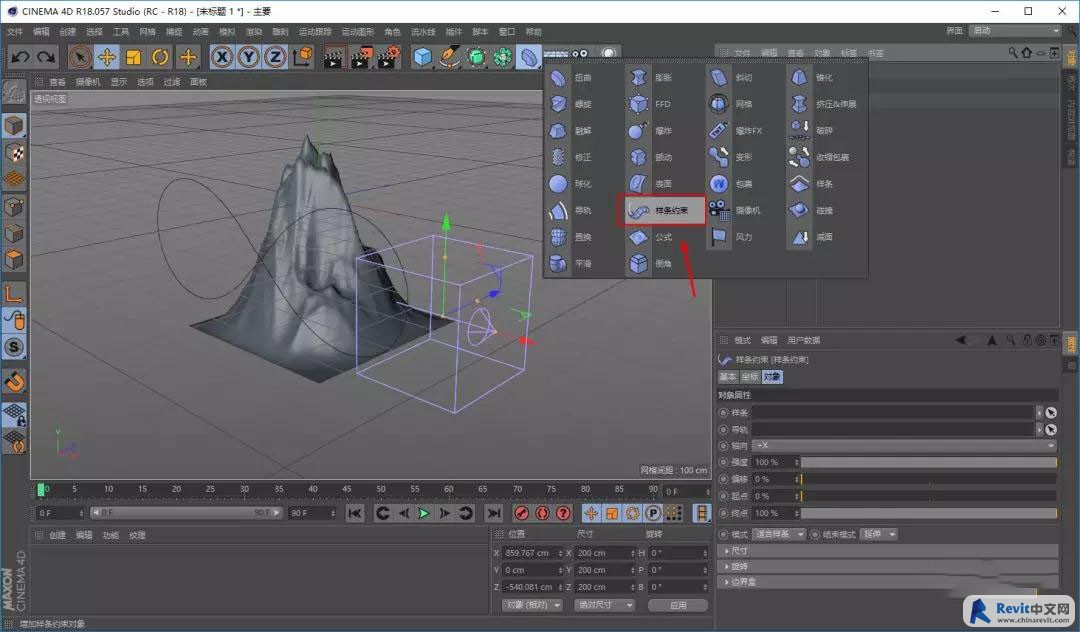Switch to the 基本 tab
Screen dimensions: 1080x632
[x=727, y=377]
